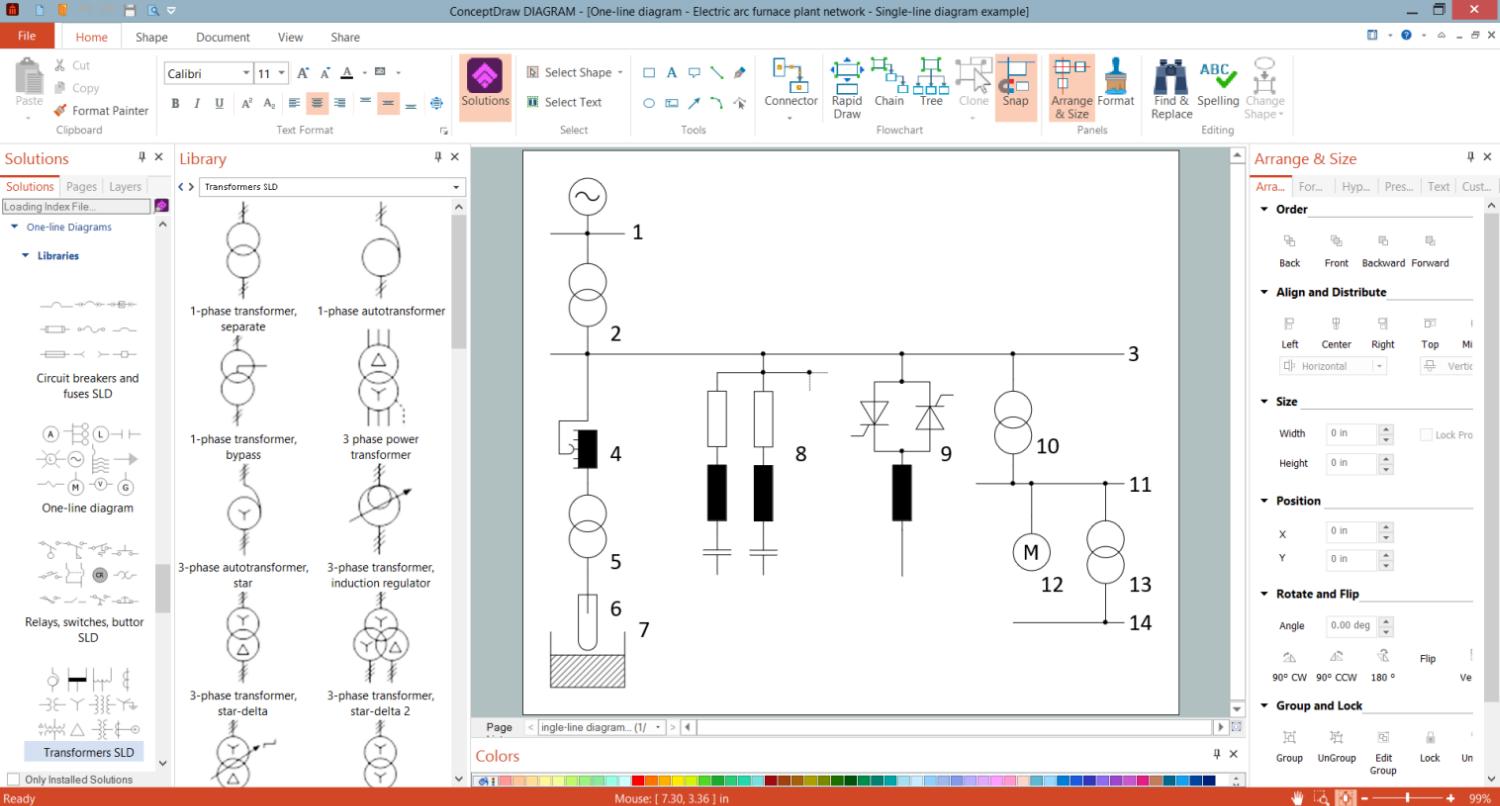1500x806 pixels.
Task: Open the Layers tab in Solutions panel
Action: (x=125, y=186)
